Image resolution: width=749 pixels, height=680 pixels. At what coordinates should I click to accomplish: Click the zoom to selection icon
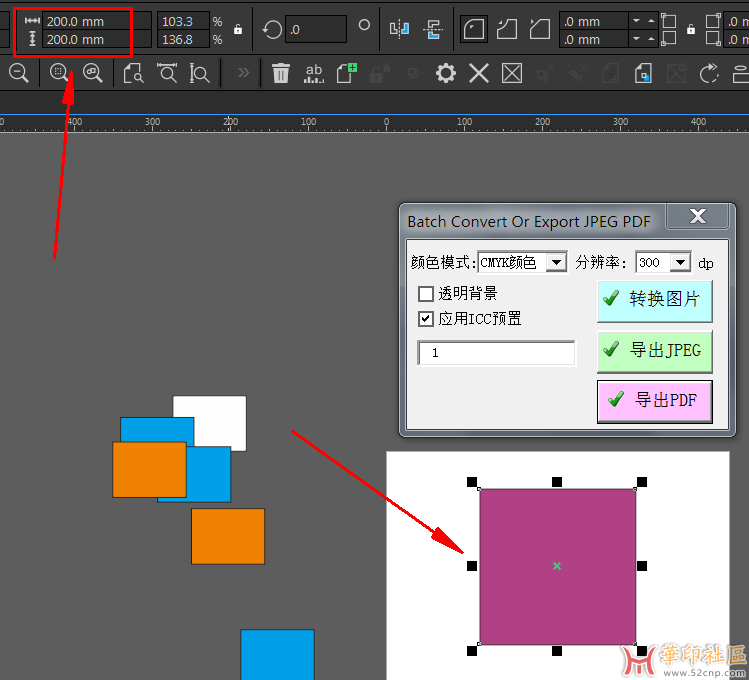click(x=59, y=73)
